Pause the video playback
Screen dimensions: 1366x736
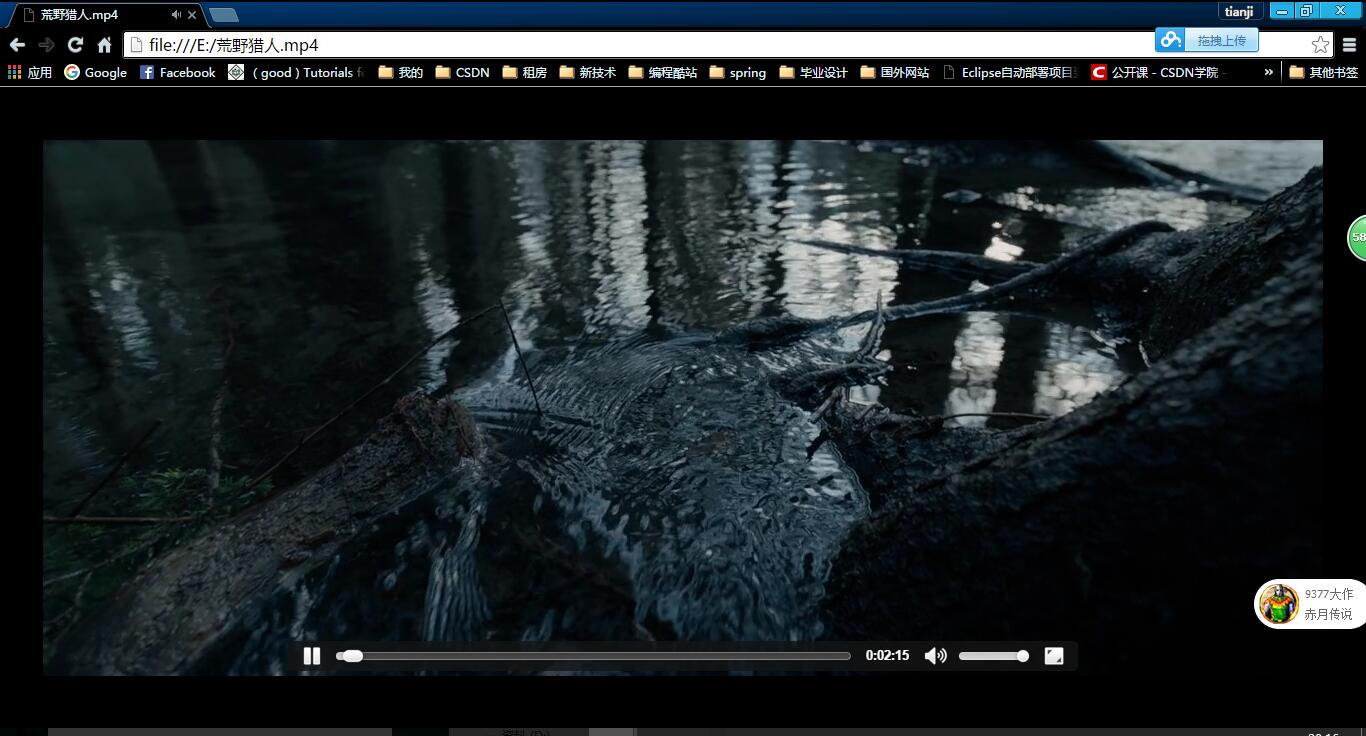312,656
